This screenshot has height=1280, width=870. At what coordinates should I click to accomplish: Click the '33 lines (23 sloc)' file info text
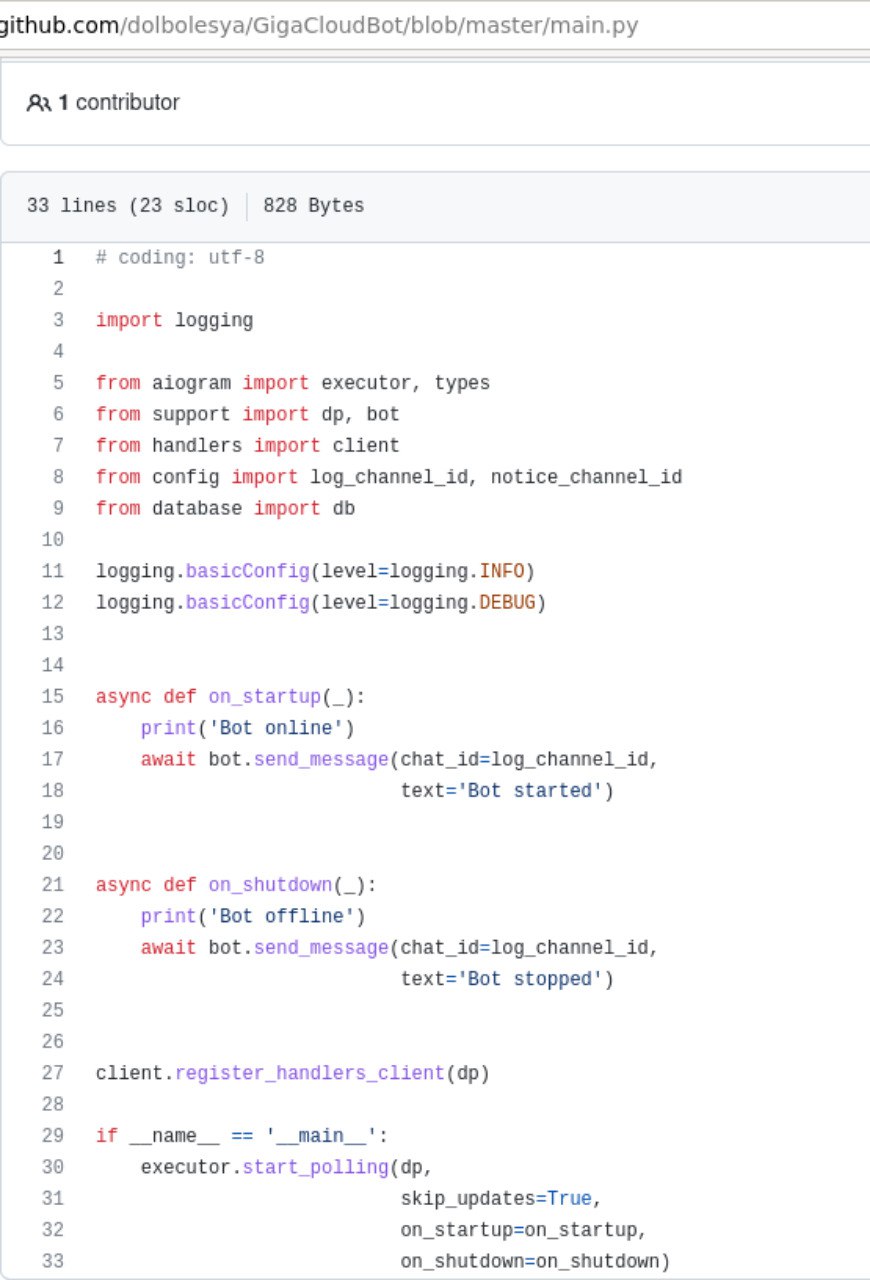[x=128, y=206]
